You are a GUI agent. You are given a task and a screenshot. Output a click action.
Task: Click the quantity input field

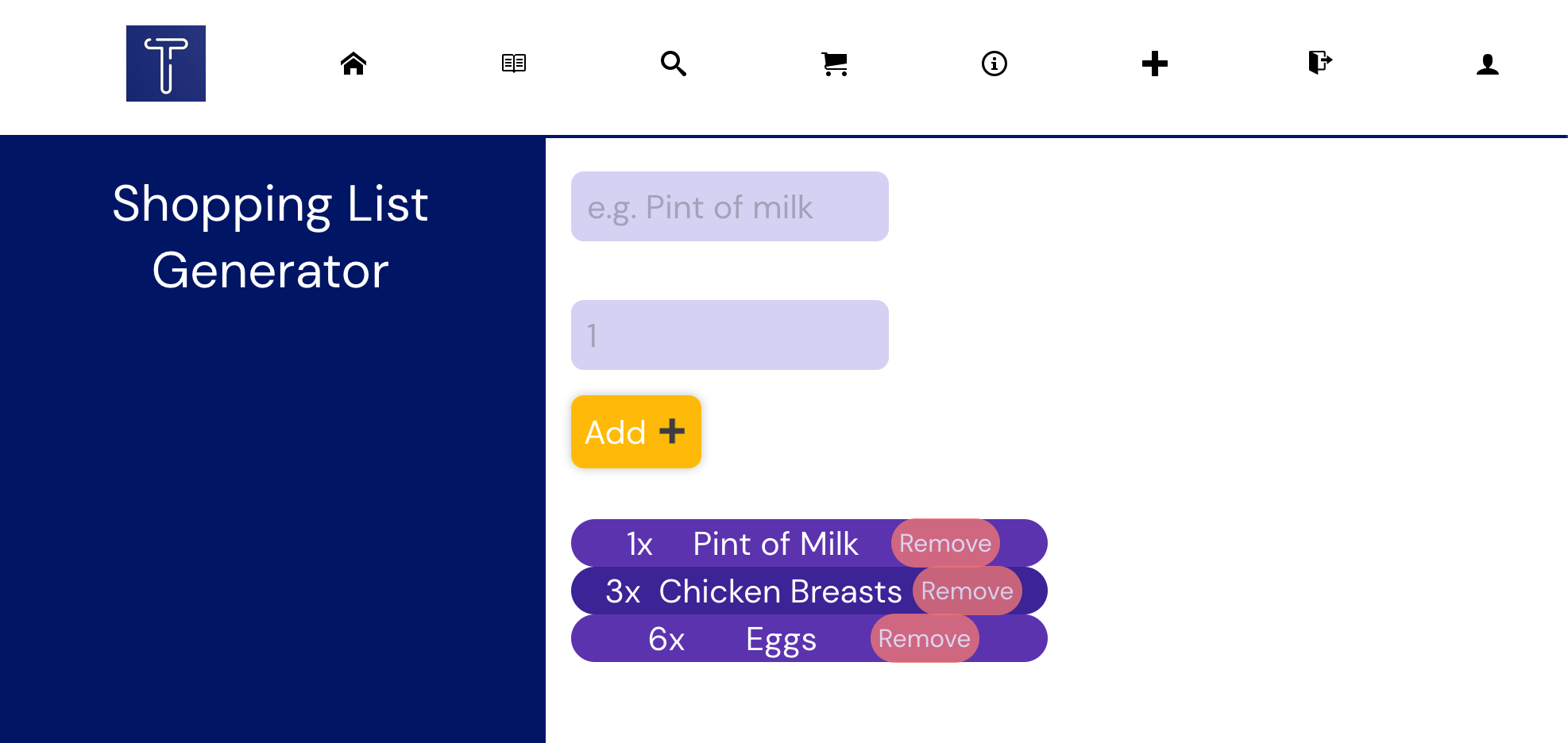point(729,335)
